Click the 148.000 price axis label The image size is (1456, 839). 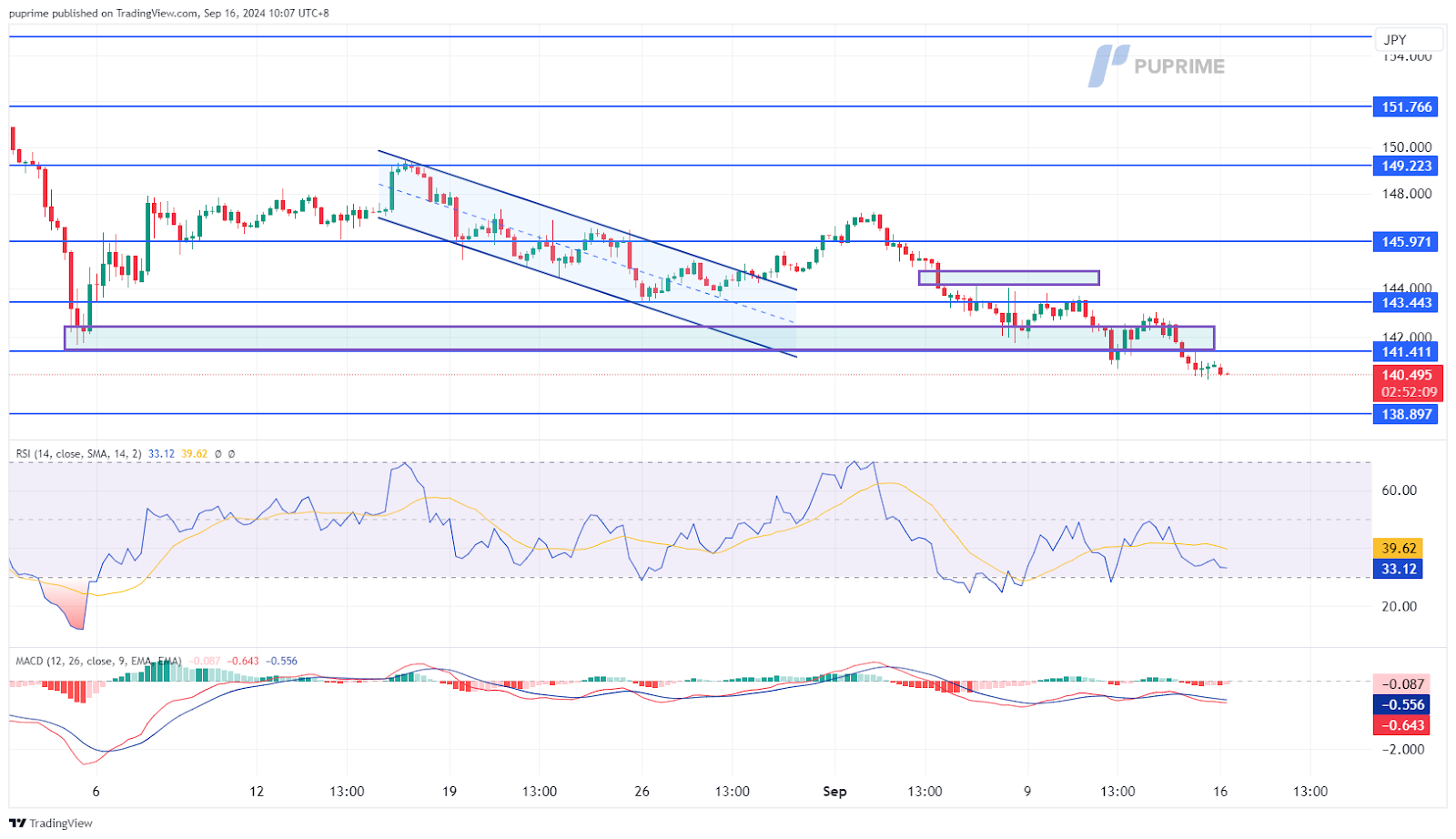point(1407,193)
